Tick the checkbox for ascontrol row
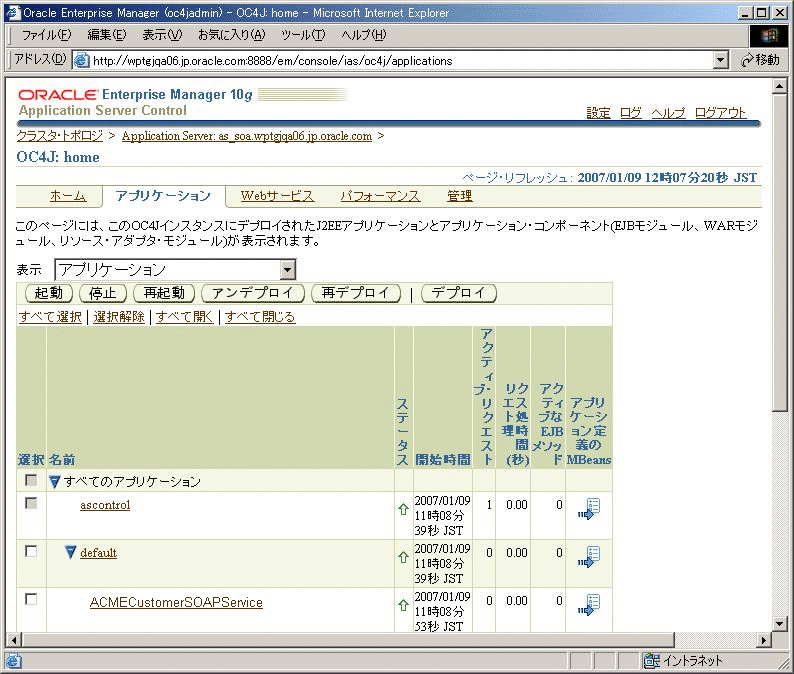 click(31, 503)
